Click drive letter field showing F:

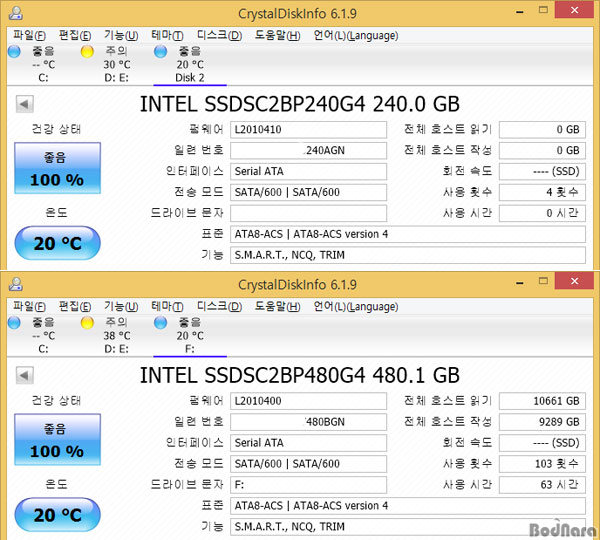308,485
